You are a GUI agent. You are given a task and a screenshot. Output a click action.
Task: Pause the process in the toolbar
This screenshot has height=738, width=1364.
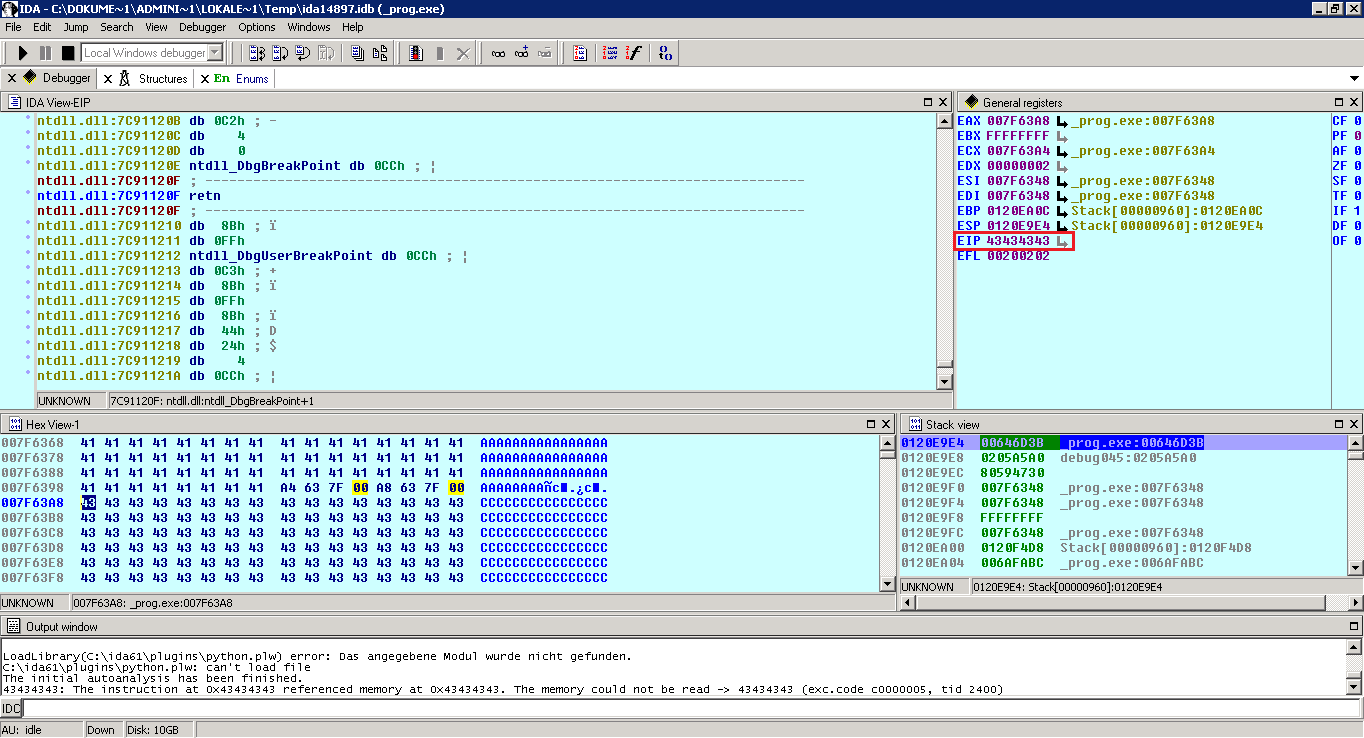click(45, 53)
